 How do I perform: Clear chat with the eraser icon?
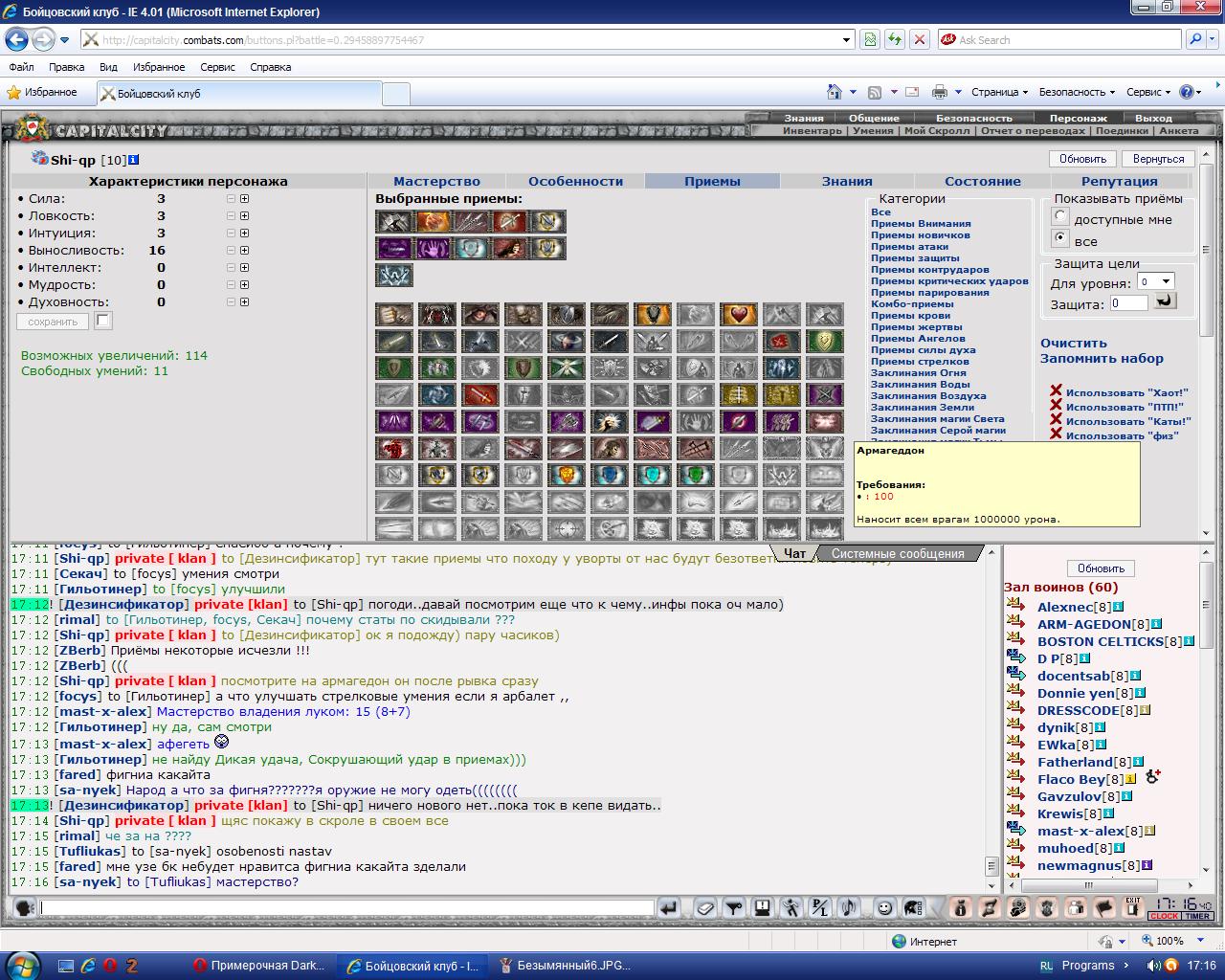[705, 907]
